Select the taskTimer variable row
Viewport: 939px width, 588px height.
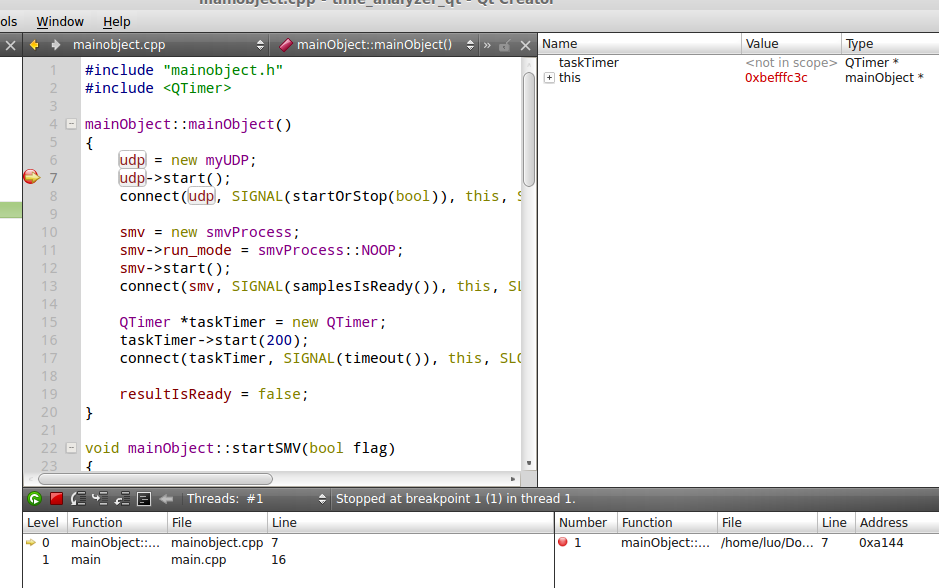(738, 62)
